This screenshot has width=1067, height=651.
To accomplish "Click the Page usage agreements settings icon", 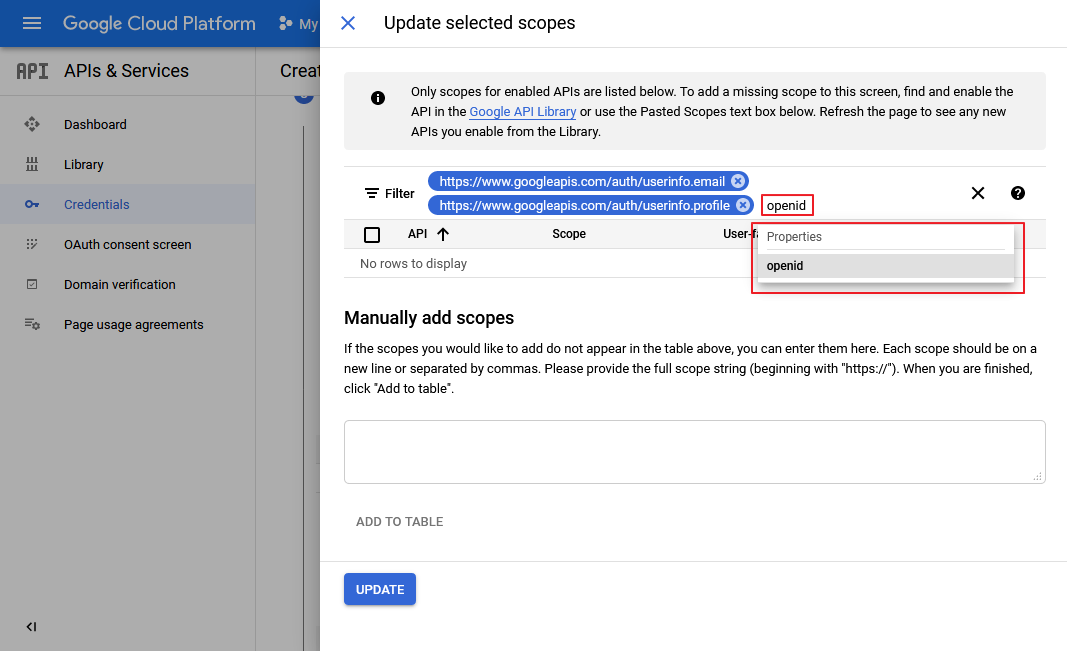I will point(32,324).
